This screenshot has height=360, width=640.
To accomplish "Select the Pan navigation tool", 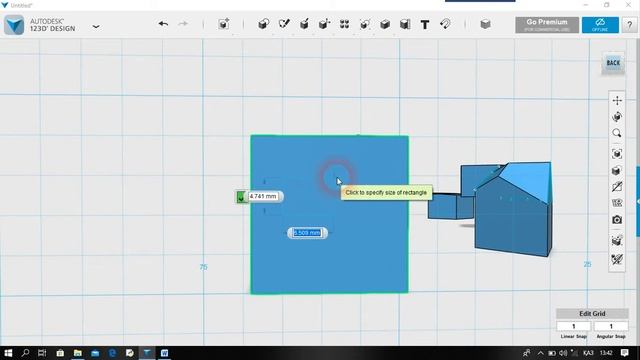I will click(x=617, y=100).
